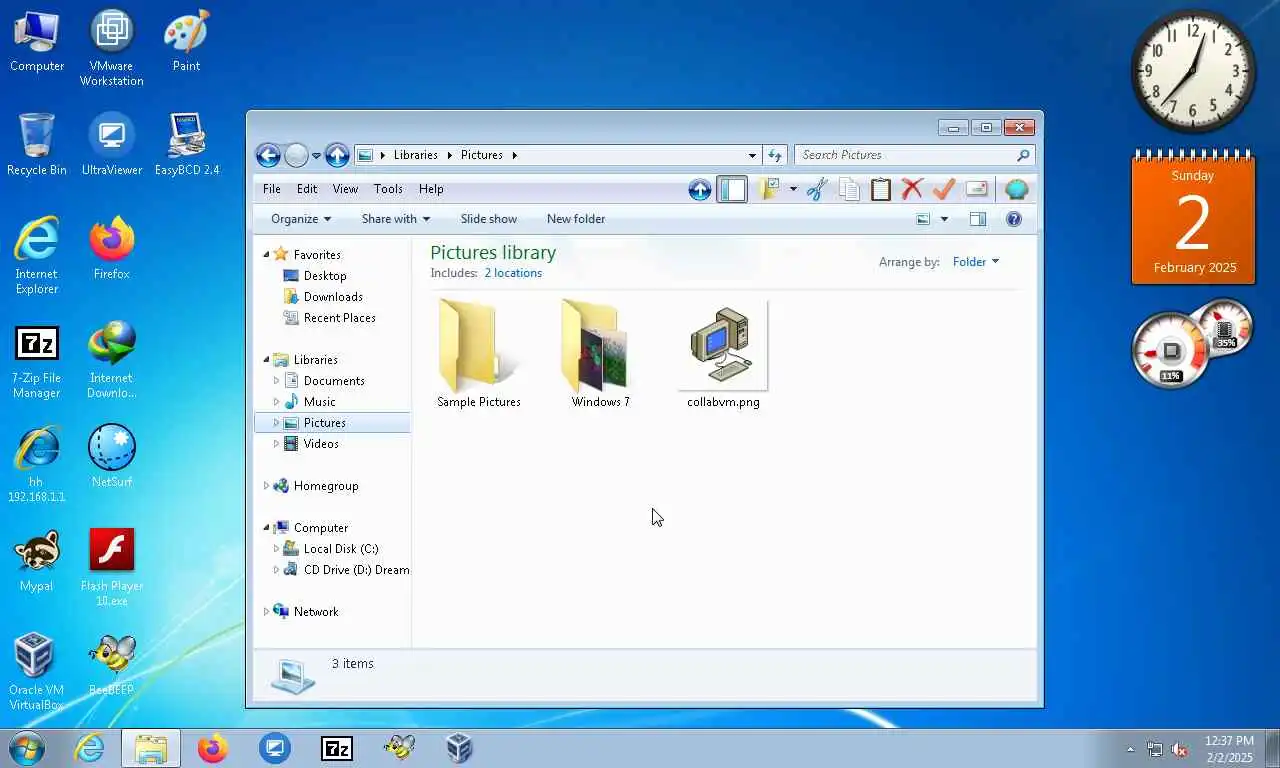Screen dimensions: 1280x768
Task: Select the EasyBCD 2.4 desktop icon
Action: (187, 144)
